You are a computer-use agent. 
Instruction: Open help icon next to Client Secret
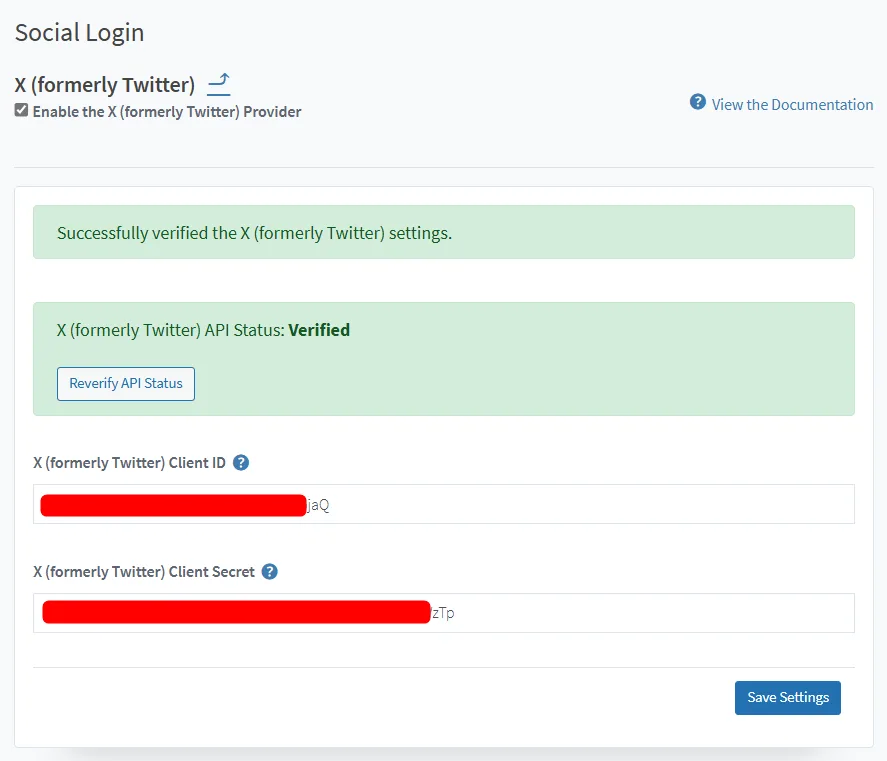[270, 571]
